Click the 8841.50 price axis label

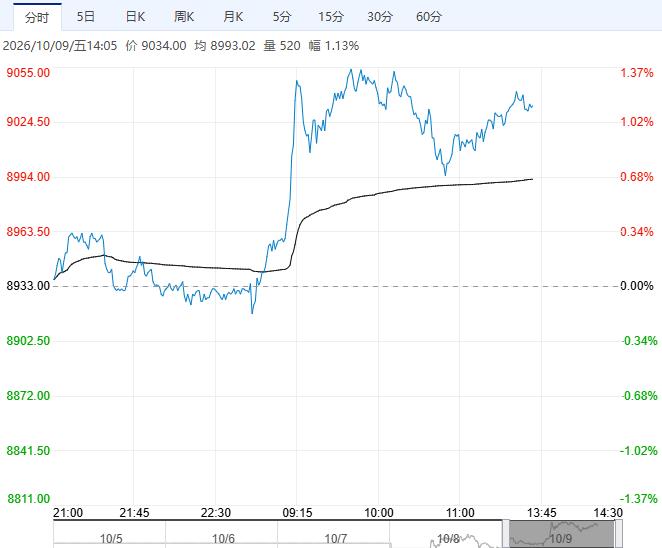coord(28,450)
